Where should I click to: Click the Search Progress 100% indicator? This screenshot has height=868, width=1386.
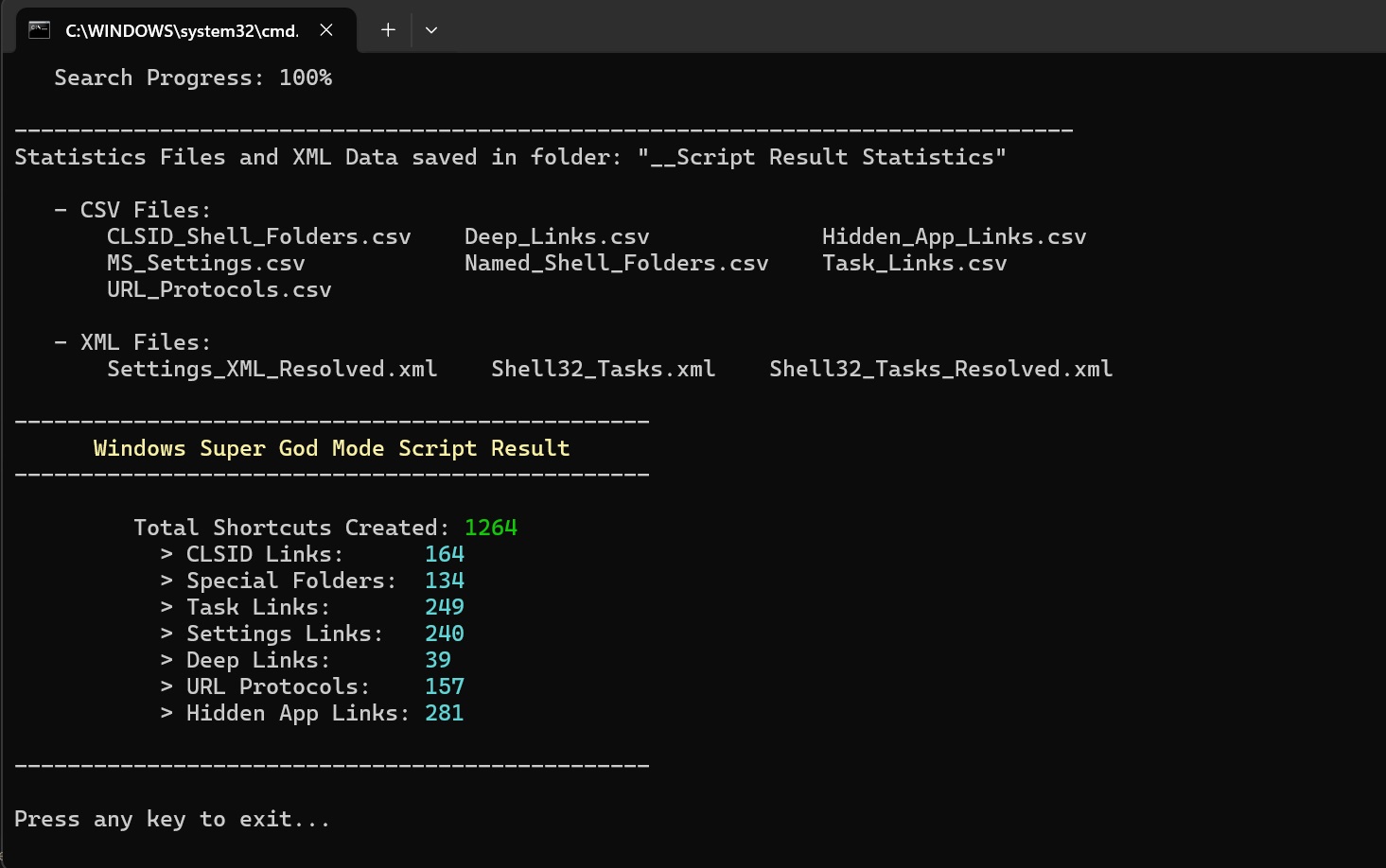coord(193,77)
